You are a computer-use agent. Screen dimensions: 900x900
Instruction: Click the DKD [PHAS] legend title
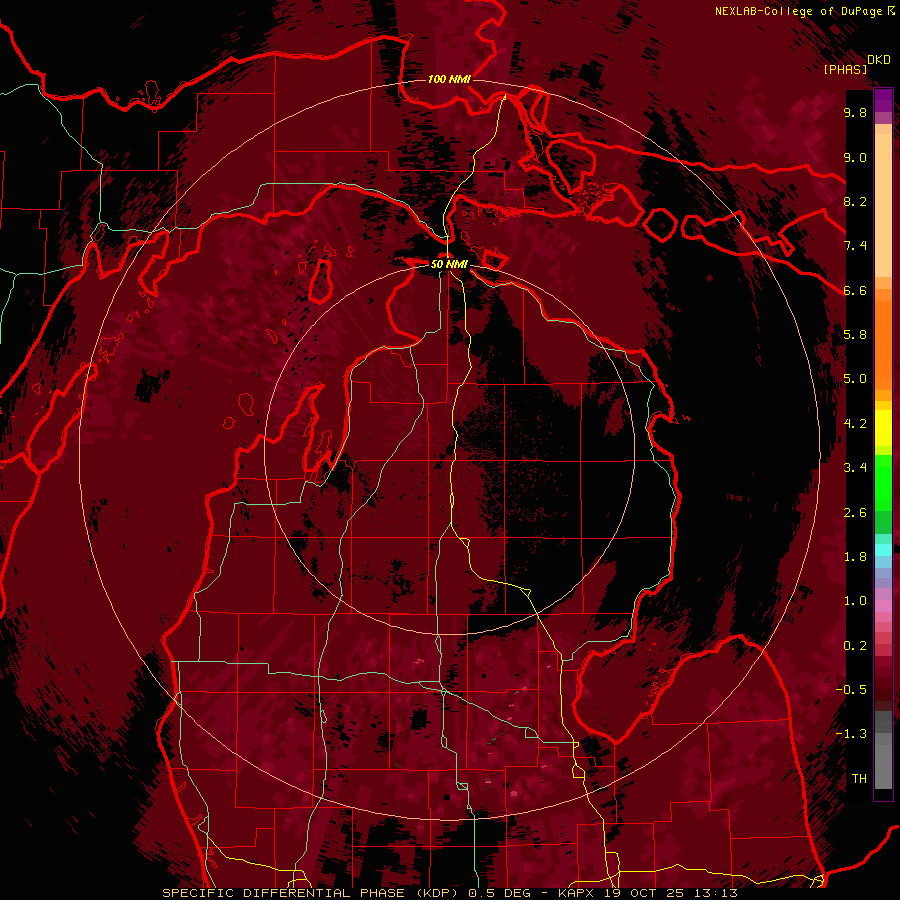[857, 64]
